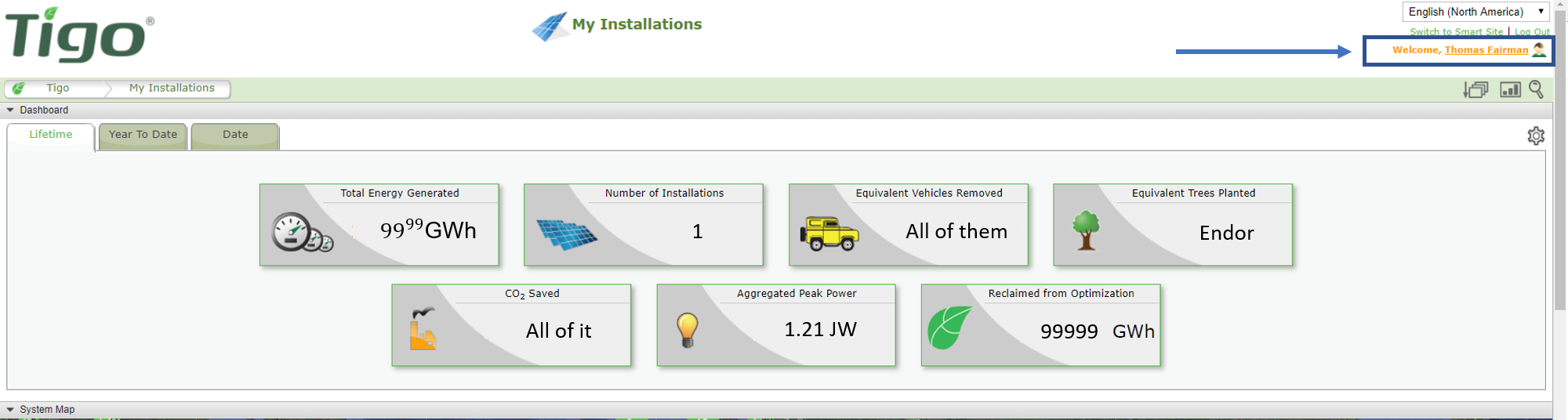Image resolution: width=1568 pixels, height=420 pixels.
Task: Click the All of them value
Action: click(956, 231)
